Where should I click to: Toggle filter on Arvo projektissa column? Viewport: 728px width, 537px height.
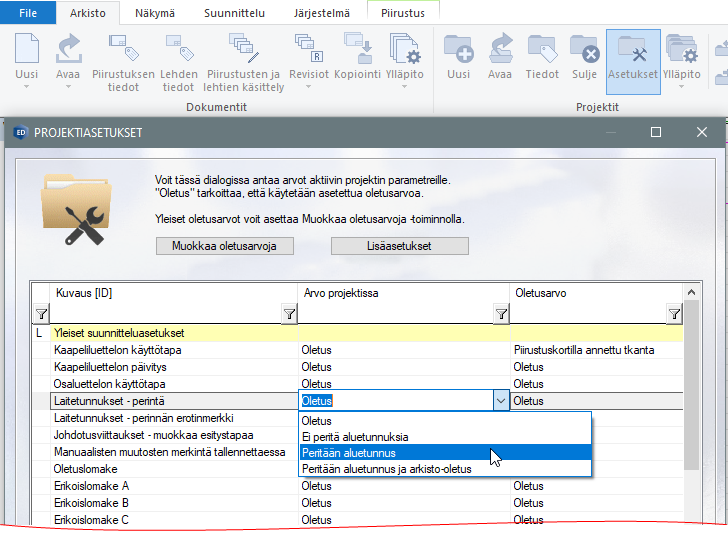point(500,315)
